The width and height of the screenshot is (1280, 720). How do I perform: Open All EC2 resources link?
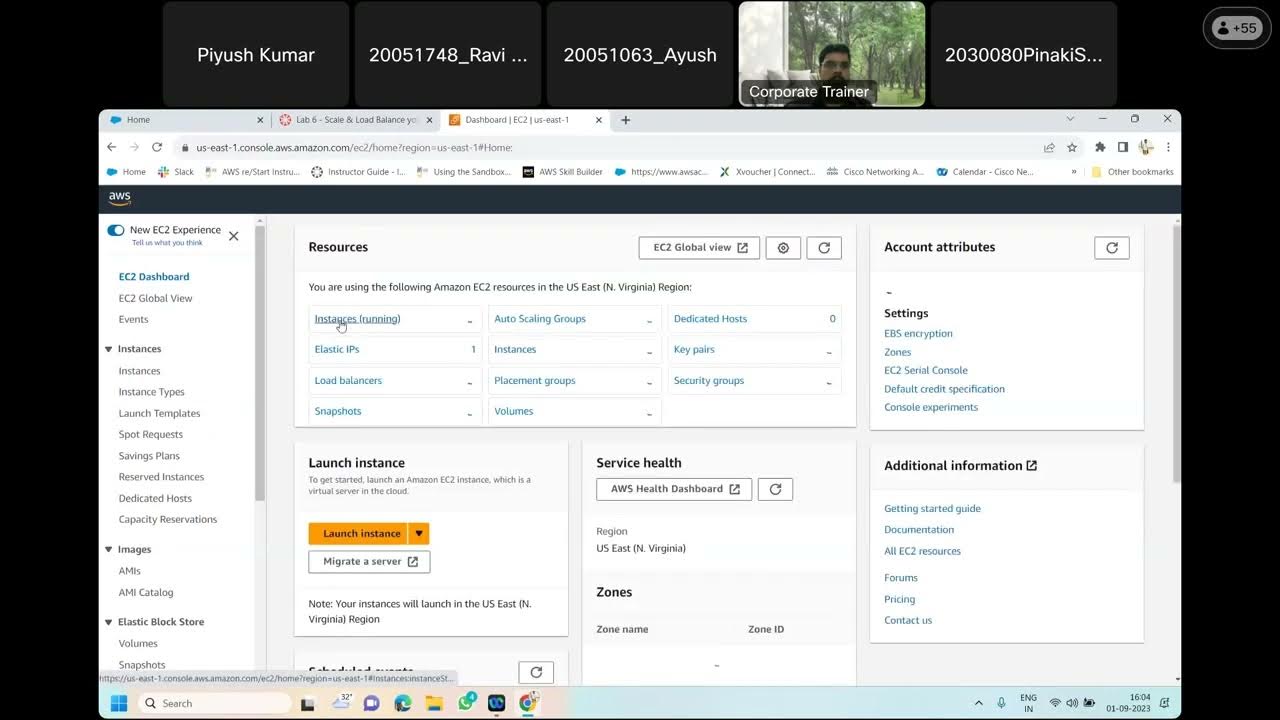pyautogui.click(x=922, y=551)
